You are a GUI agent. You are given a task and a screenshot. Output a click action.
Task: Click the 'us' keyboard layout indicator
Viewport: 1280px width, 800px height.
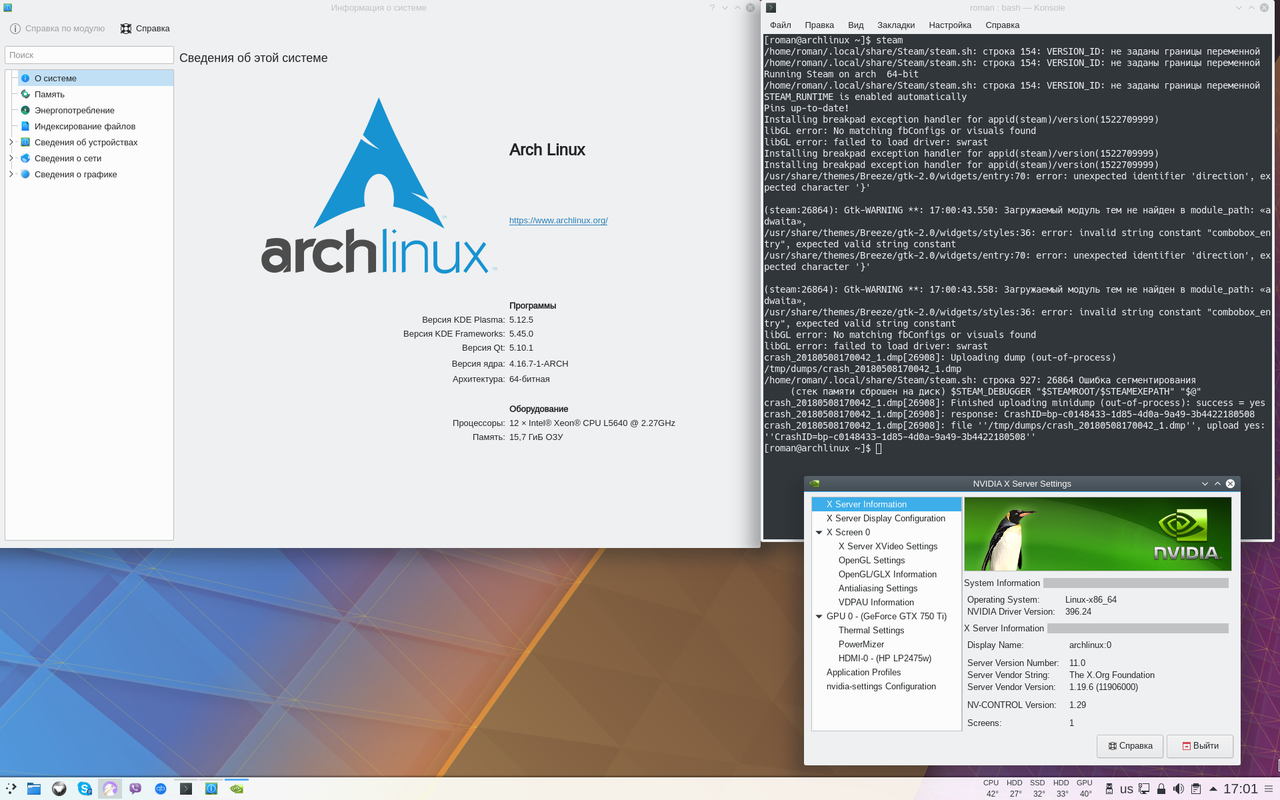(1126, 789)
